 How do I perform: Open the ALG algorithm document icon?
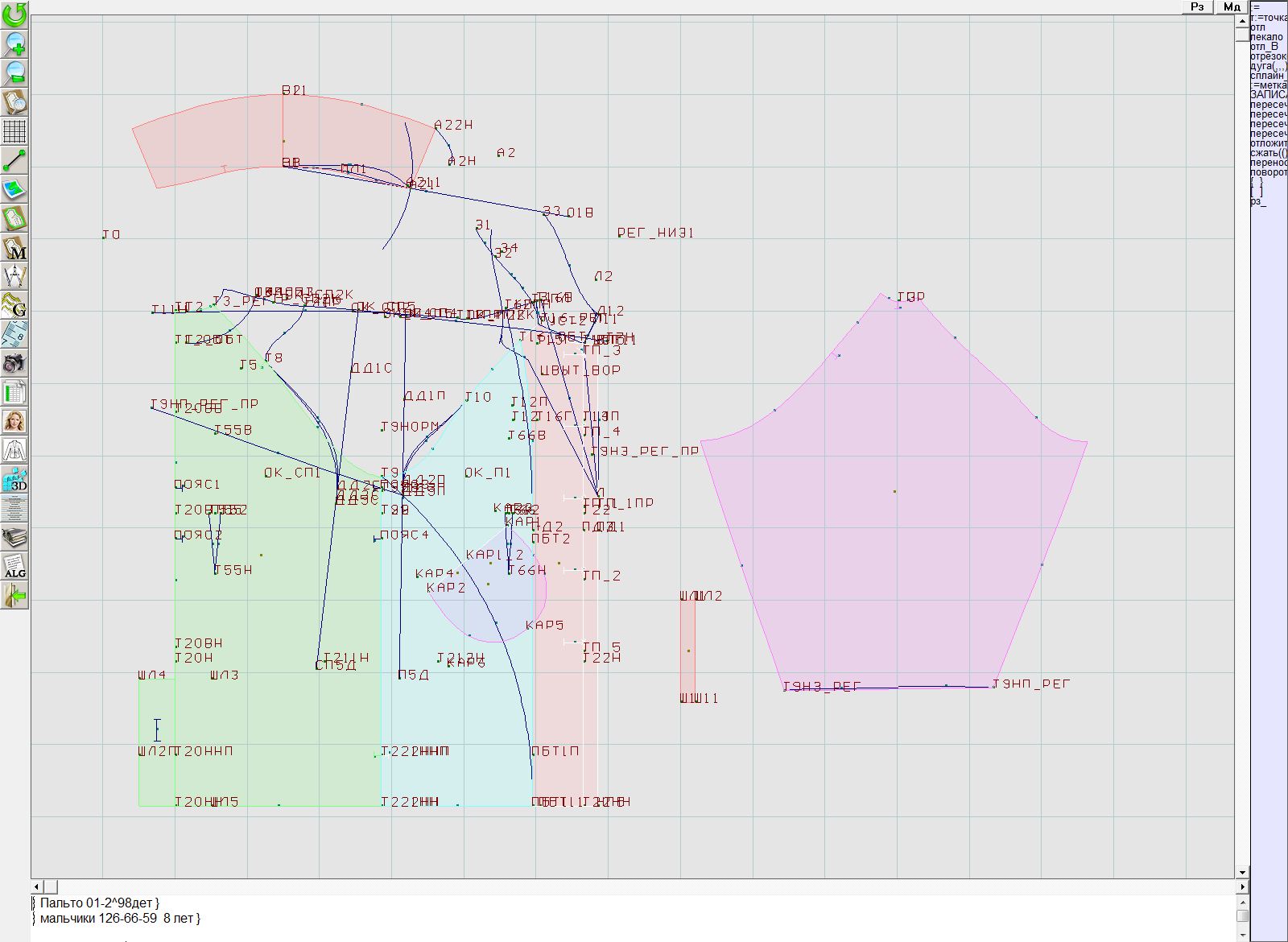coord(14,566)
